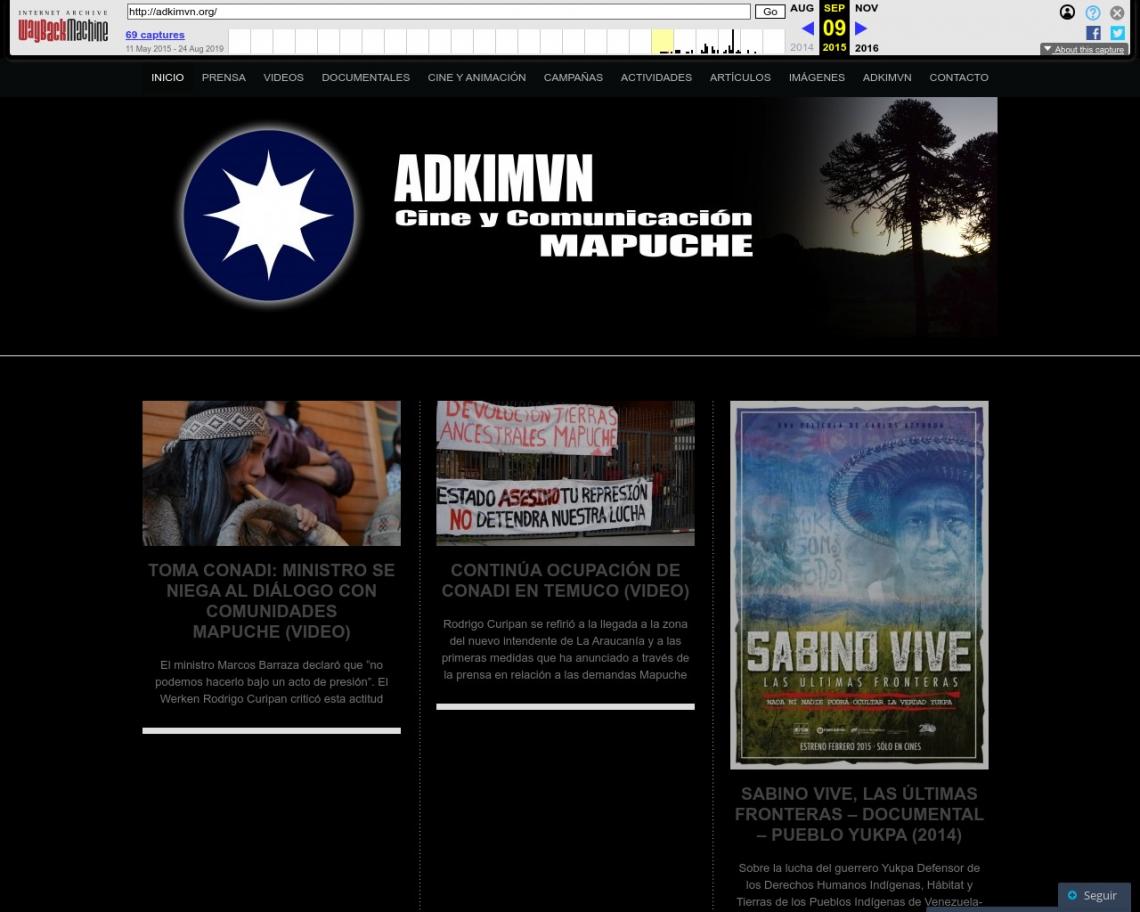Open the Wayback Machine logo link
Image resolution: width=1140 pixels, height=912 pixels.
(x=63, y=27)
